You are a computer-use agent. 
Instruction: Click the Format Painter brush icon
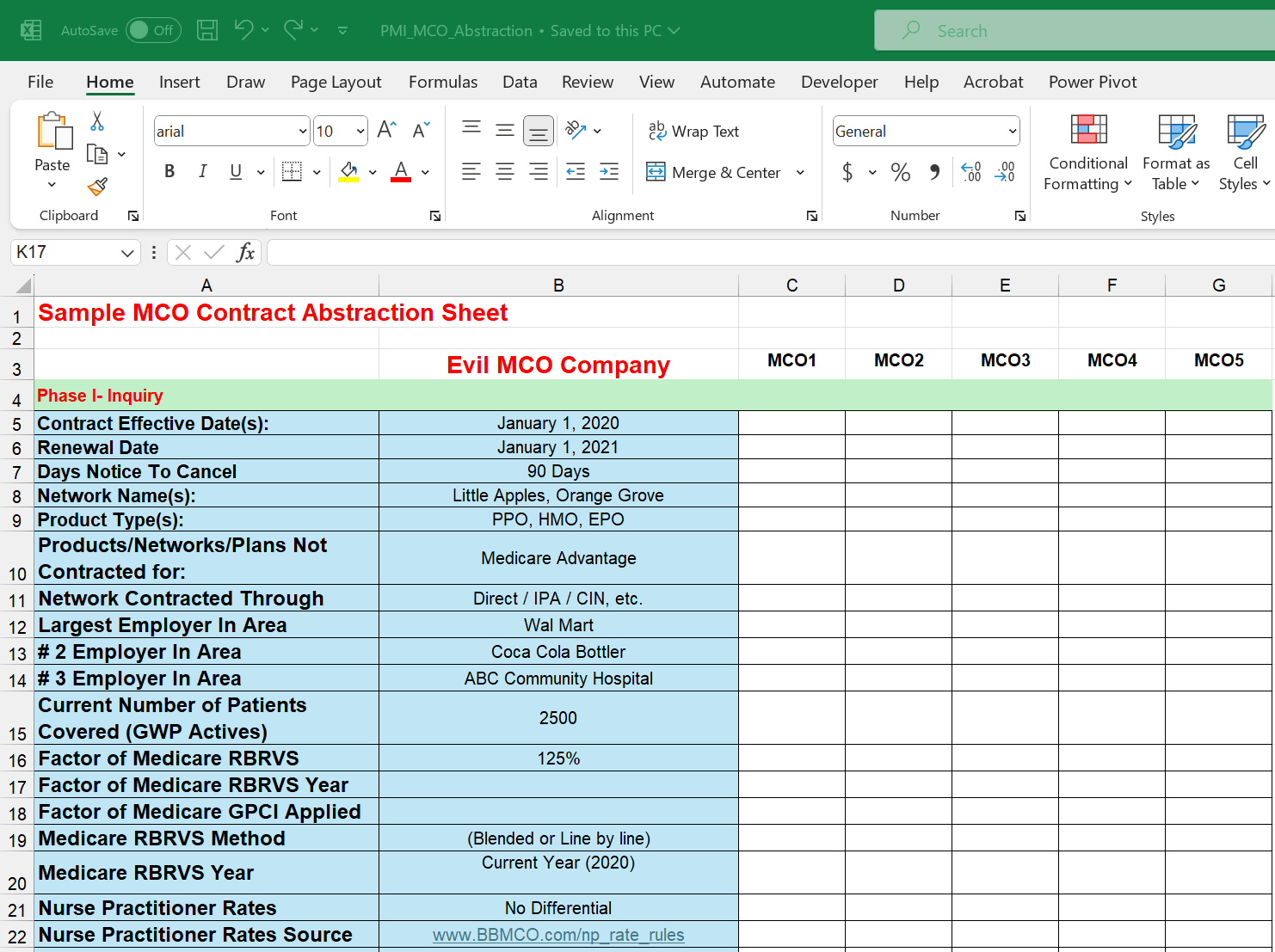pos(97,187)
